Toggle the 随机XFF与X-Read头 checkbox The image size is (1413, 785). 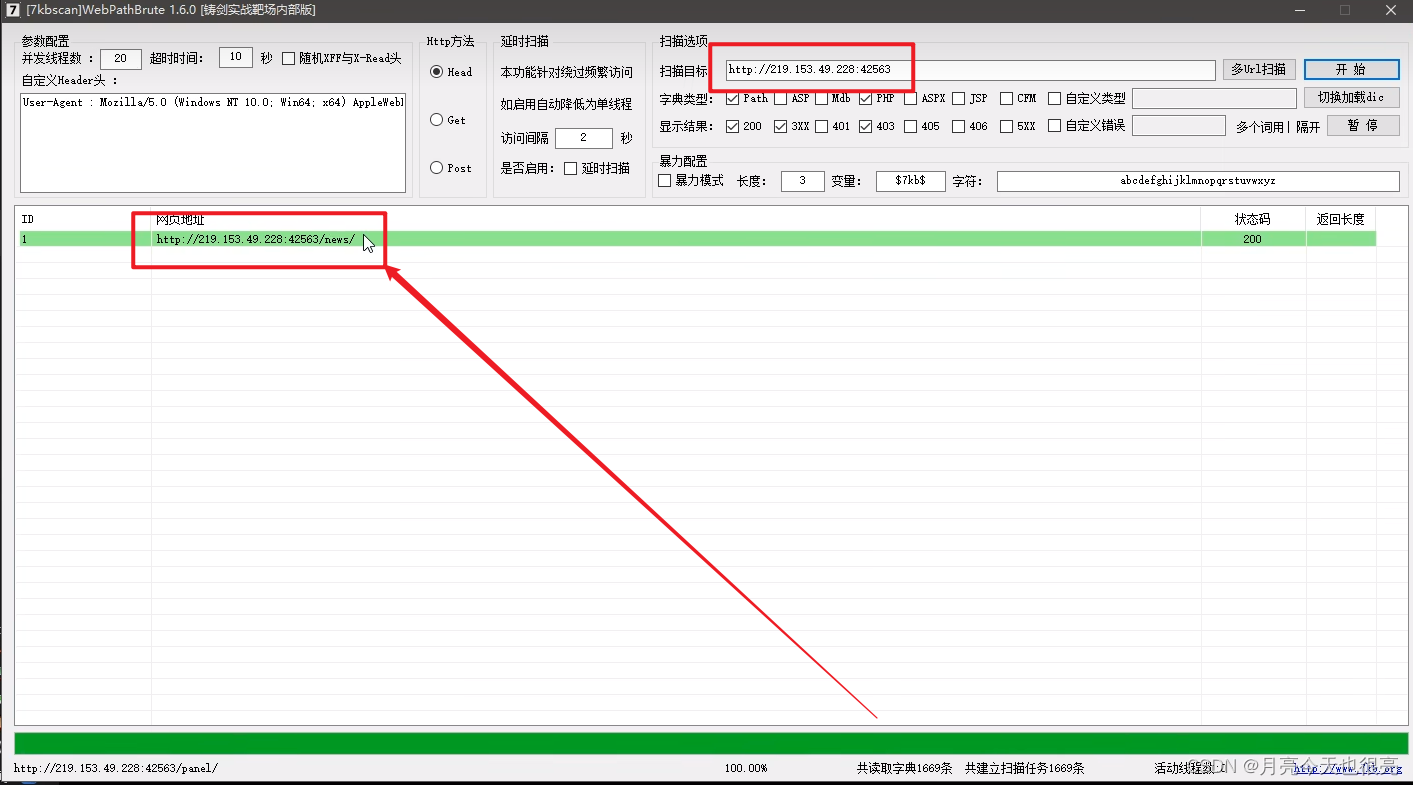coord(289,59)
